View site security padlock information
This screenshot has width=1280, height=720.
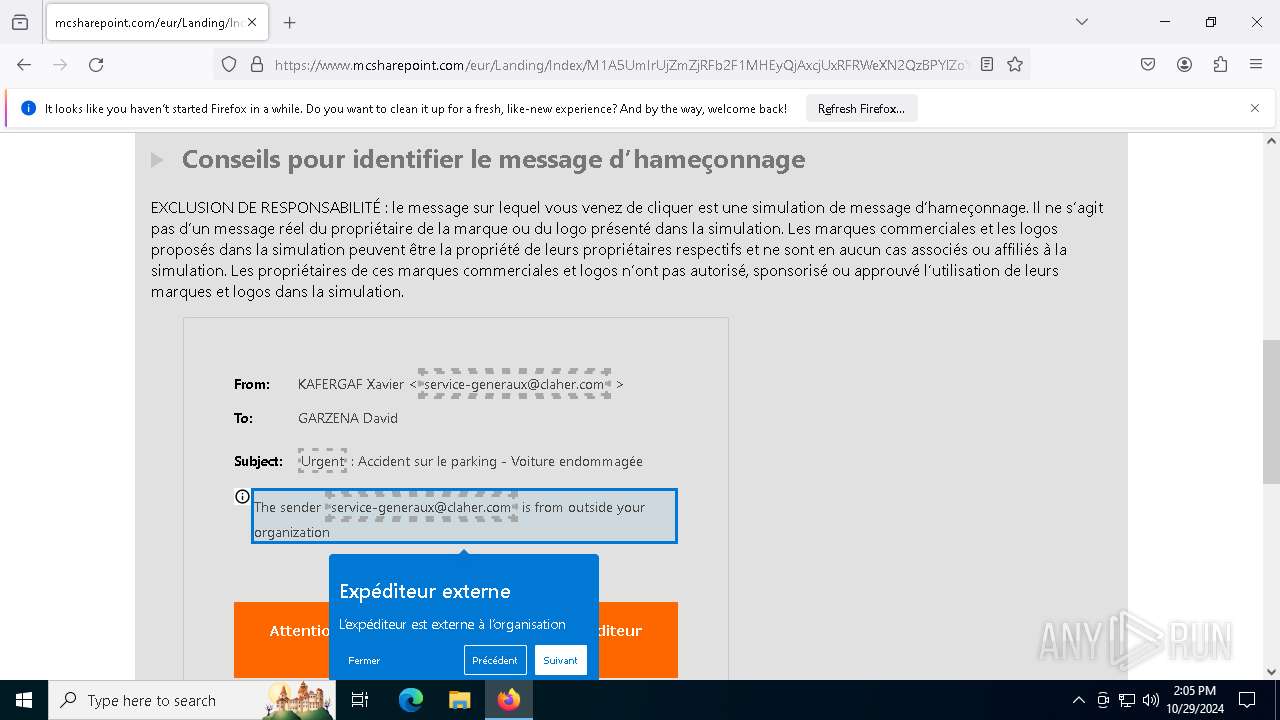(257, 64)
